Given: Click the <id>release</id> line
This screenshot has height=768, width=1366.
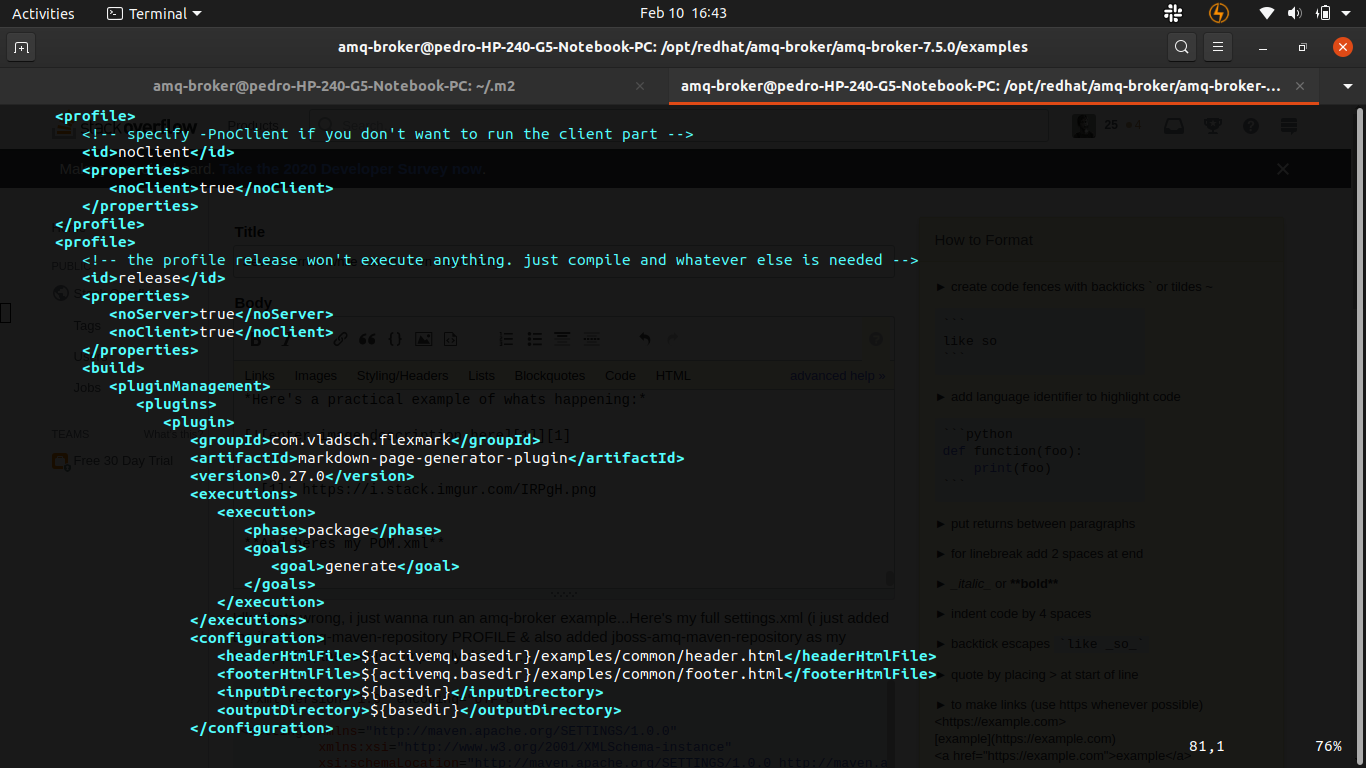Looking at the screenshot, I should pyautogui.click(x=154, y=278).
